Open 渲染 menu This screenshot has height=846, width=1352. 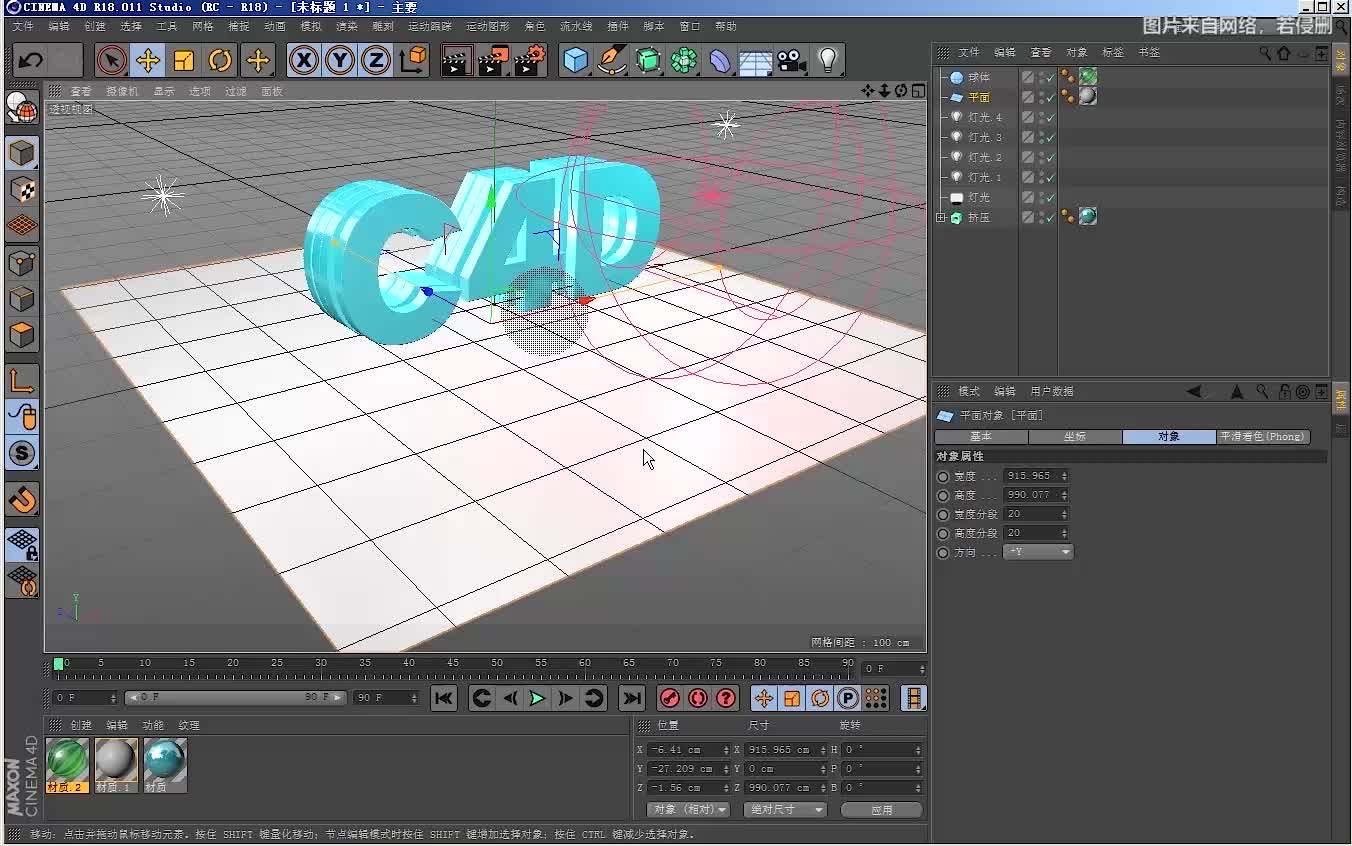[x=347, y=27]
